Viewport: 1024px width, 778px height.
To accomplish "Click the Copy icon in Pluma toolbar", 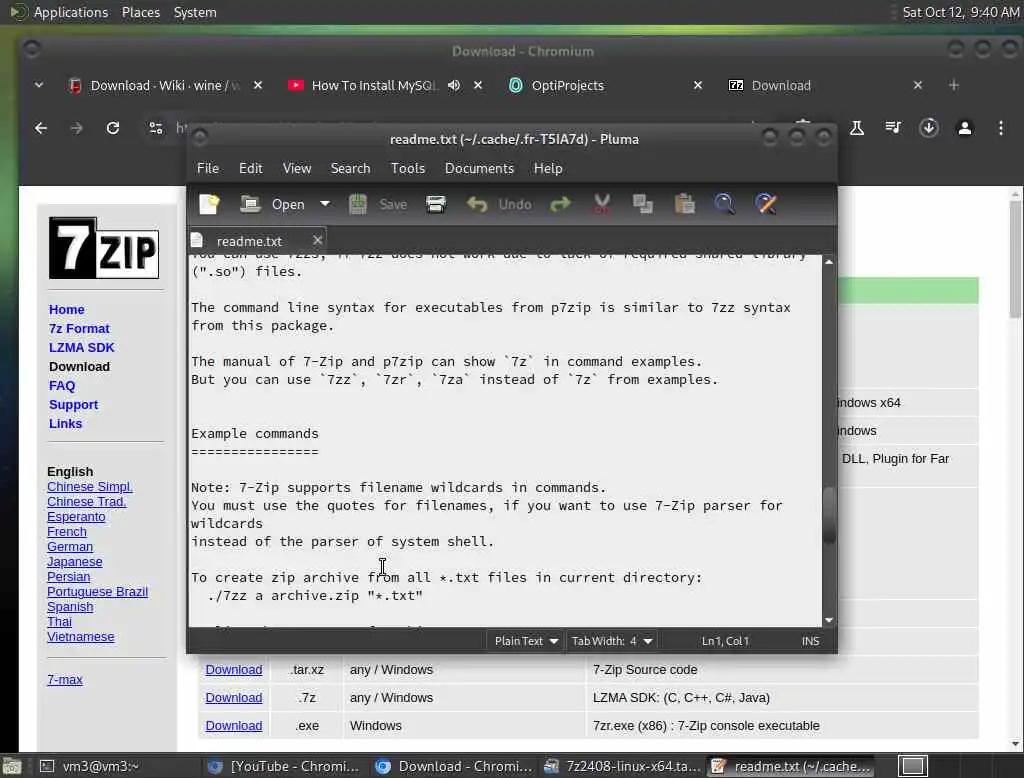I will [x=643, y=204].
